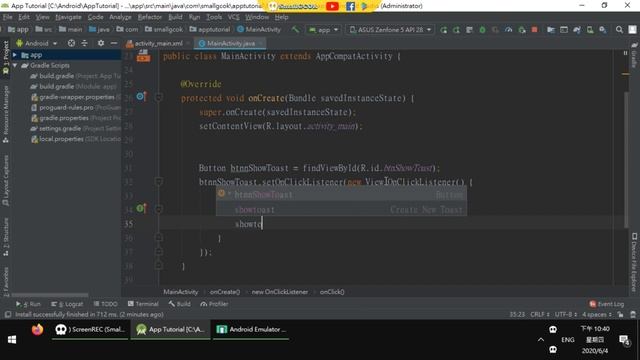Click the Attach Debugger to process icon
The height and width of the screenshot is (360, 640).
(x=522, y=30)
